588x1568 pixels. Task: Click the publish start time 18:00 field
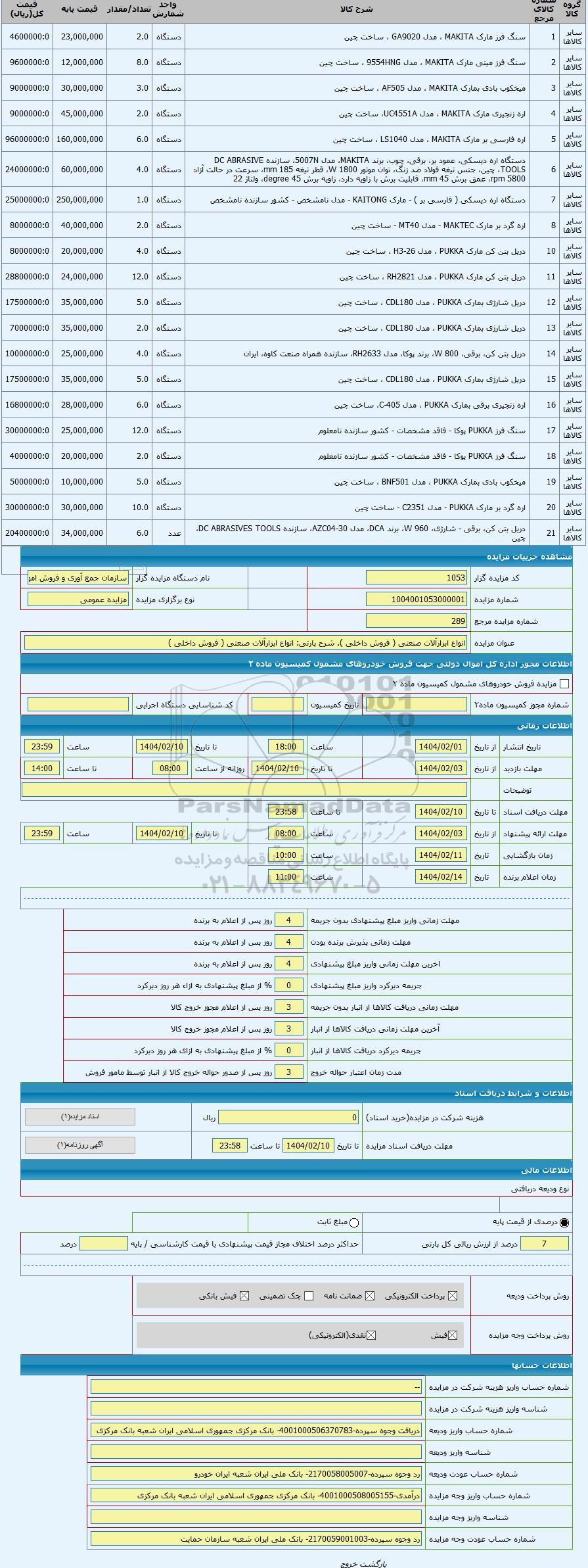pyautogui.click(x=286, y=747)
